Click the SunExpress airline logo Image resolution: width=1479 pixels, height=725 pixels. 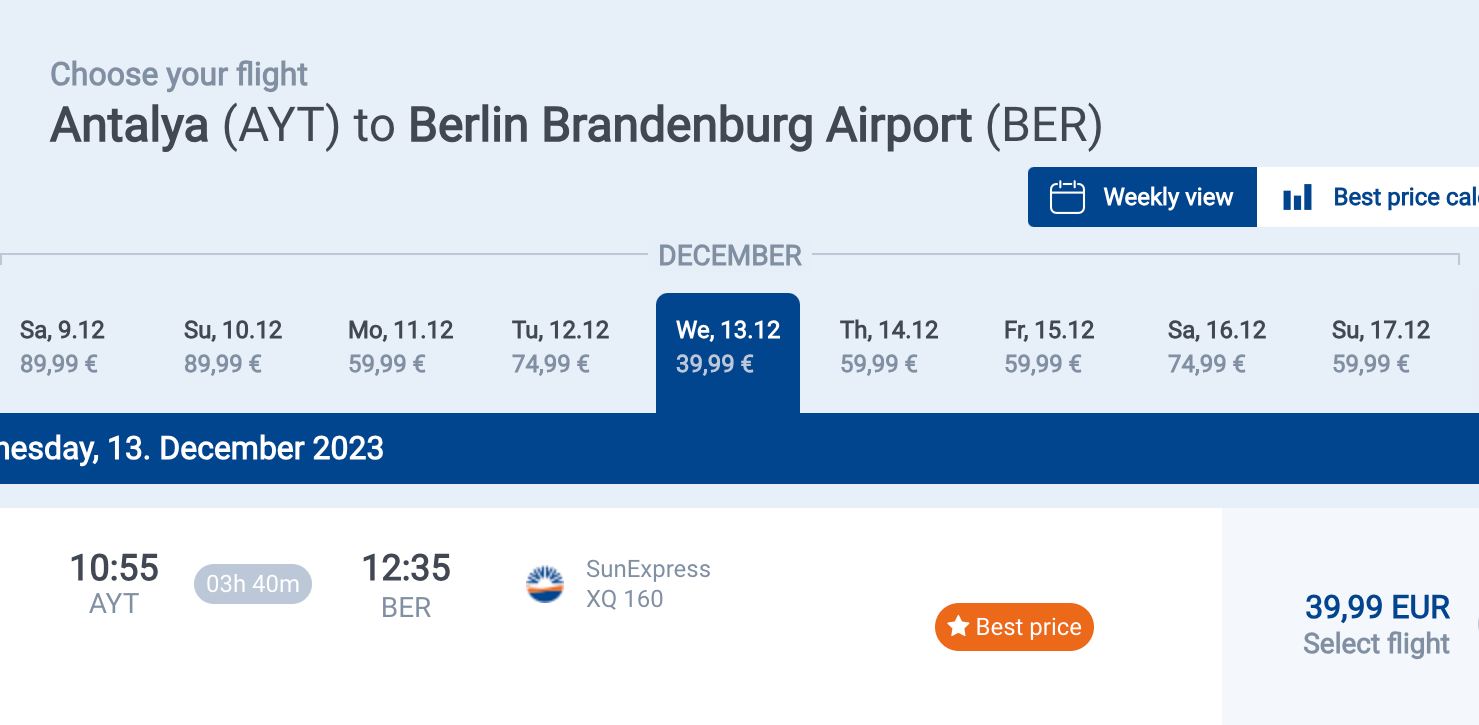pos(545,585)
